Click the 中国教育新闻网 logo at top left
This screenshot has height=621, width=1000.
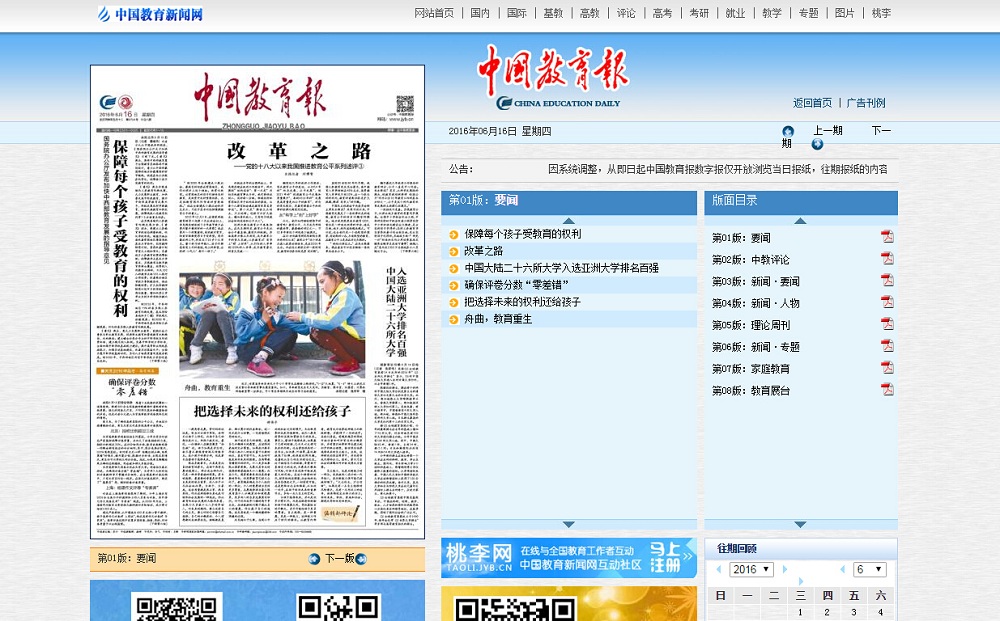(x=151, y=14)
